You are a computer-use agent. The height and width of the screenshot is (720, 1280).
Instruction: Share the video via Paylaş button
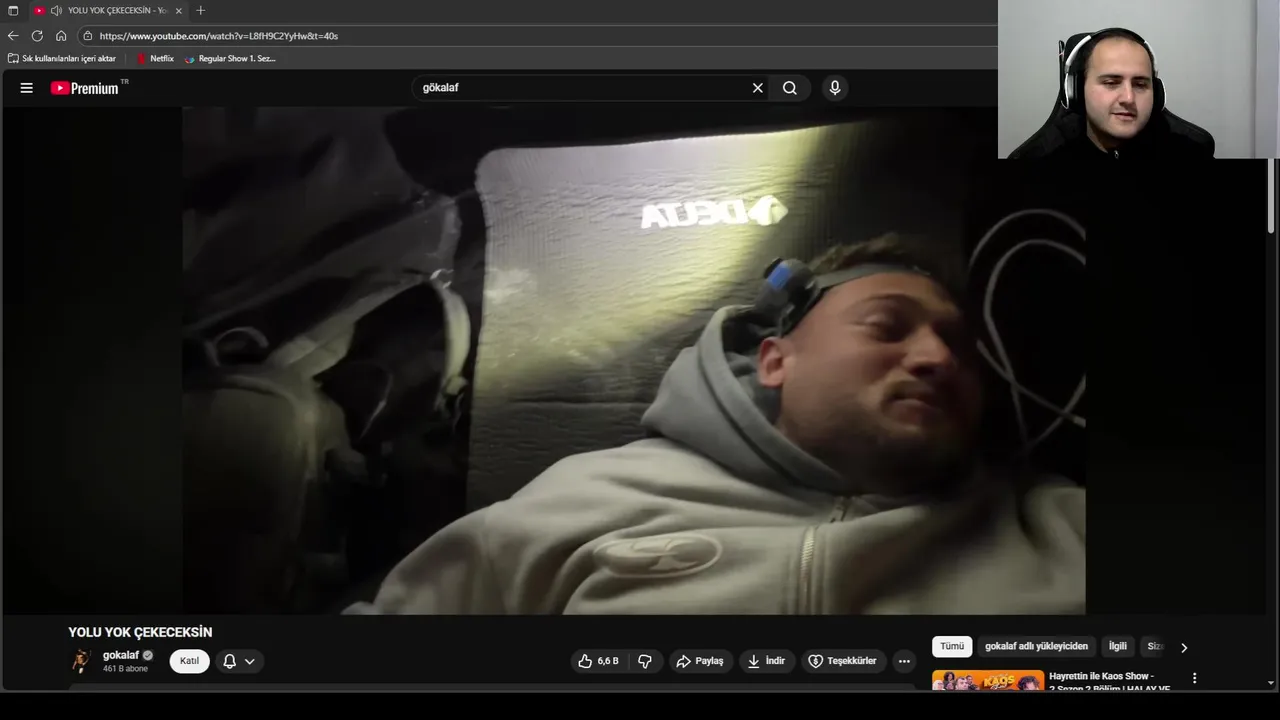point(700,661)
